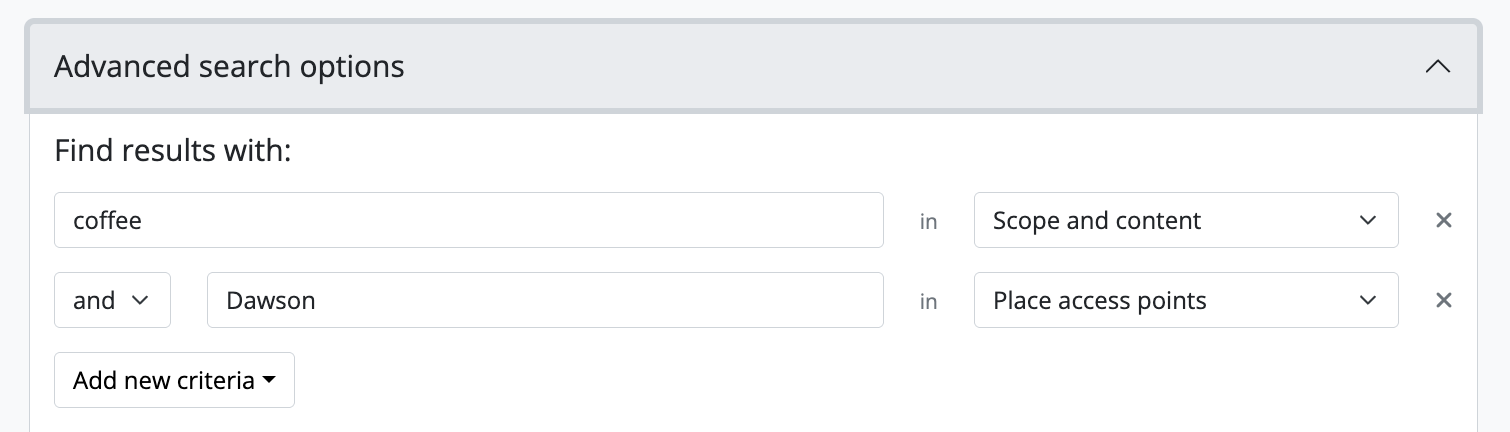Viewport: 1510px width, 432px height.
Task: Click arrow on Place access points dropdown
Action: tap(1368, 300)
